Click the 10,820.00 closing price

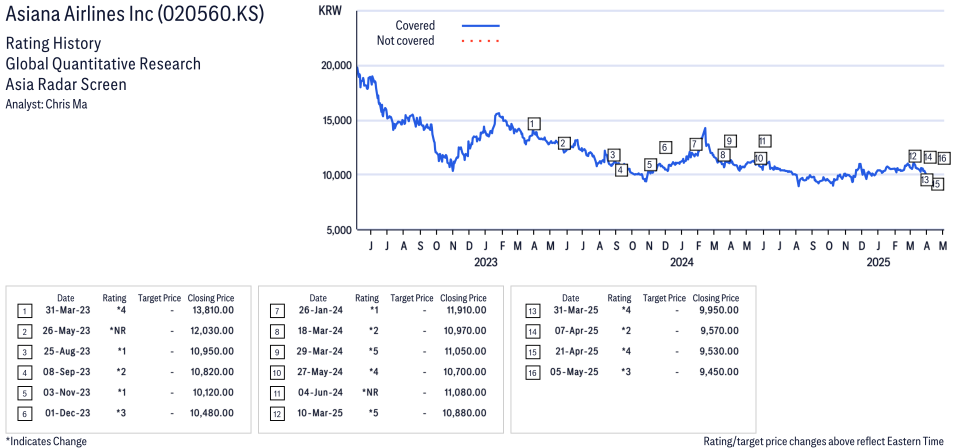[x=213, y=373]
